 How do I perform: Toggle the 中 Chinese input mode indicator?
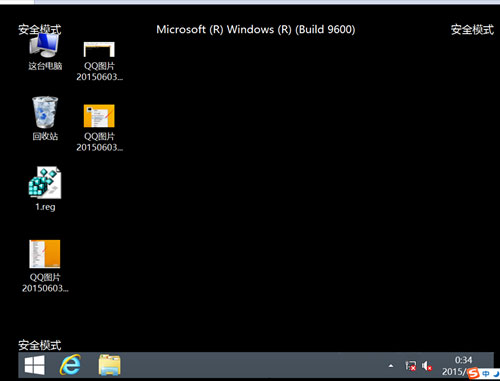[486, 374]
